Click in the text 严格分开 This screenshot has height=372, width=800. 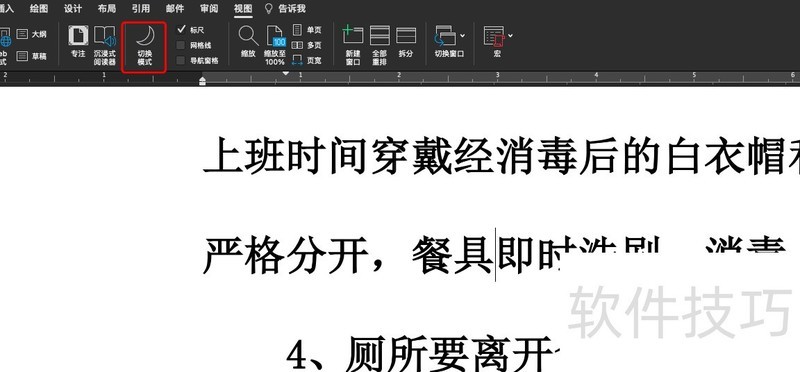click(285, 255)
